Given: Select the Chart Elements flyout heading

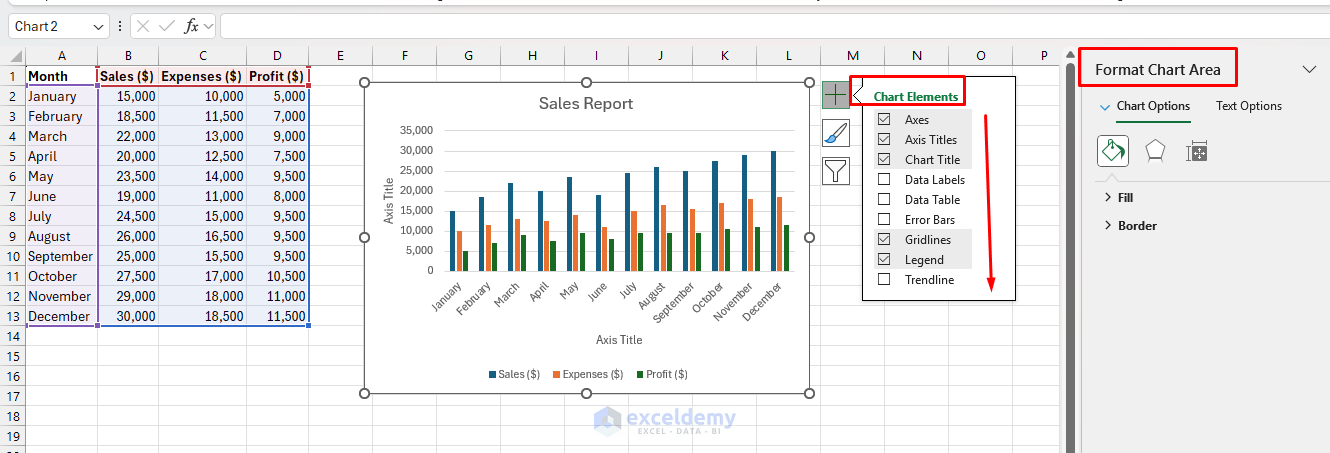Looking at the screenshot, I should tap(915, 97).
